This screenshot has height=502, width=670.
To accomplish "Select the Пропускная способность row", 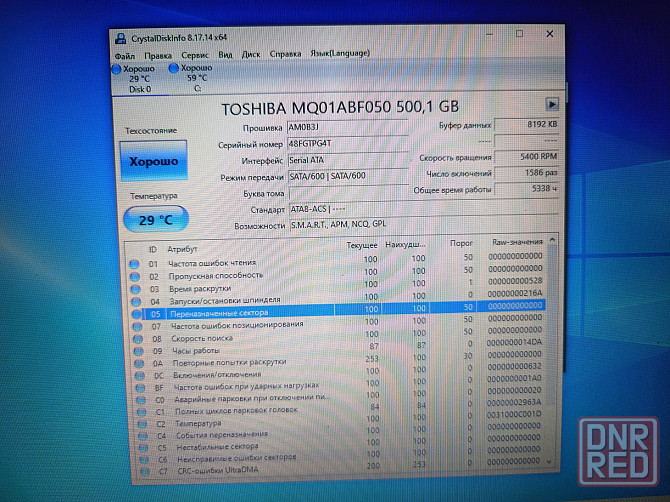I will pos(336,273).
